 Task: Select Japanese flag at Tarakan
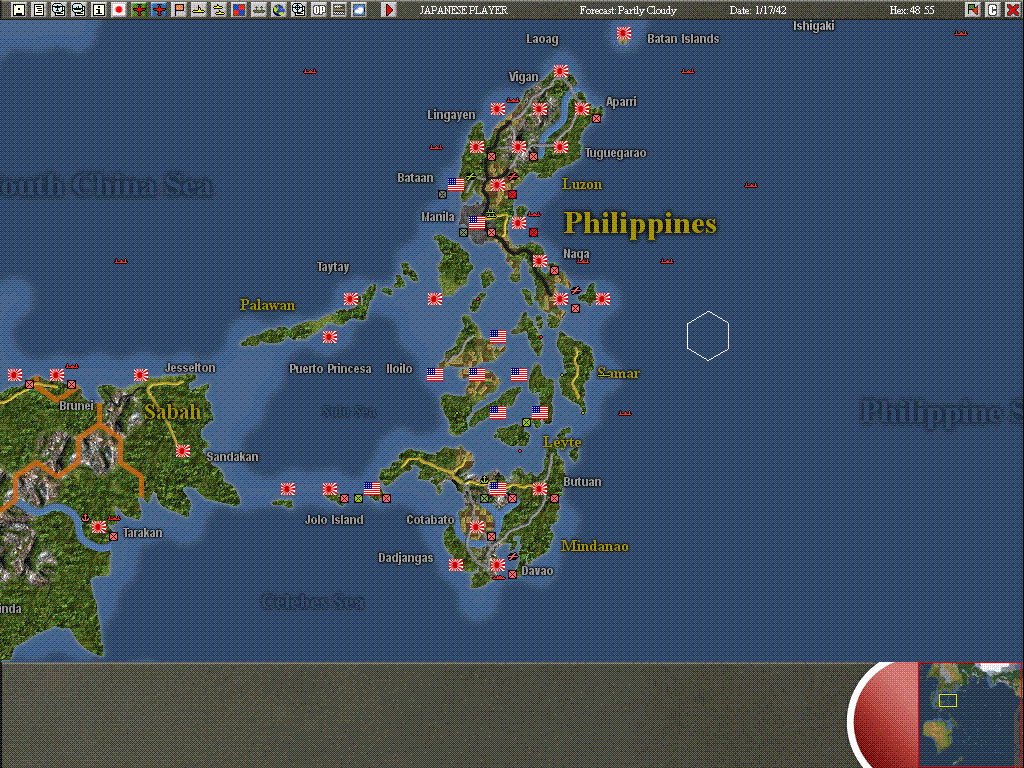coord(99,526)
